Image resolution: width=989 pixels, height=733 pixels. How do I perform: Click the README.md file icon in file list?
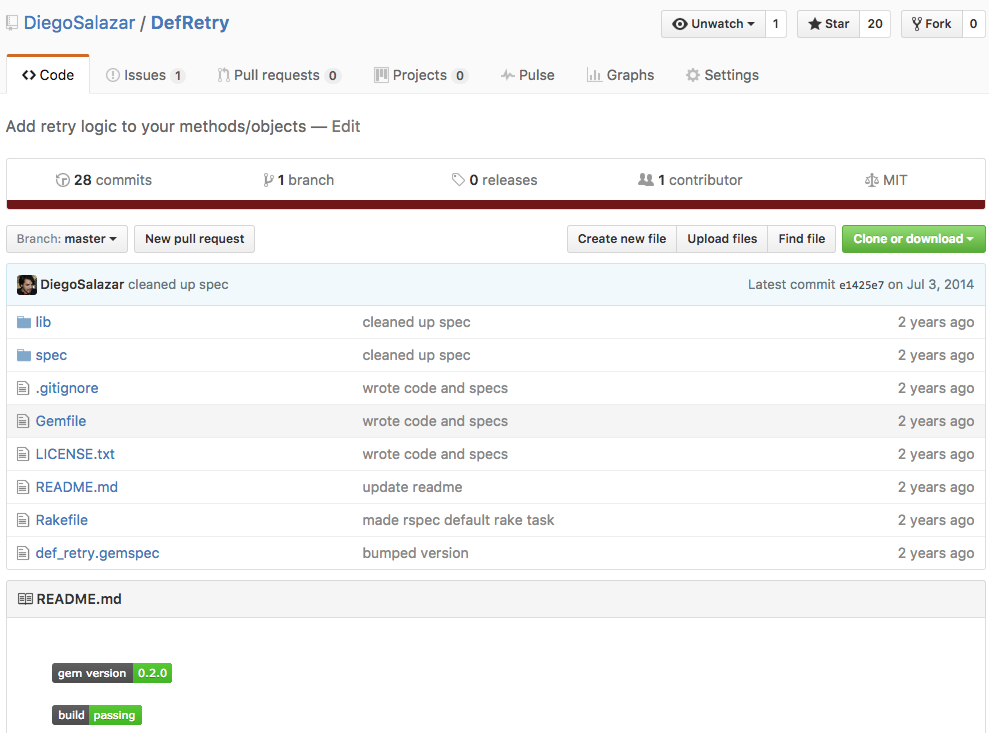click(x=23, y=487)
